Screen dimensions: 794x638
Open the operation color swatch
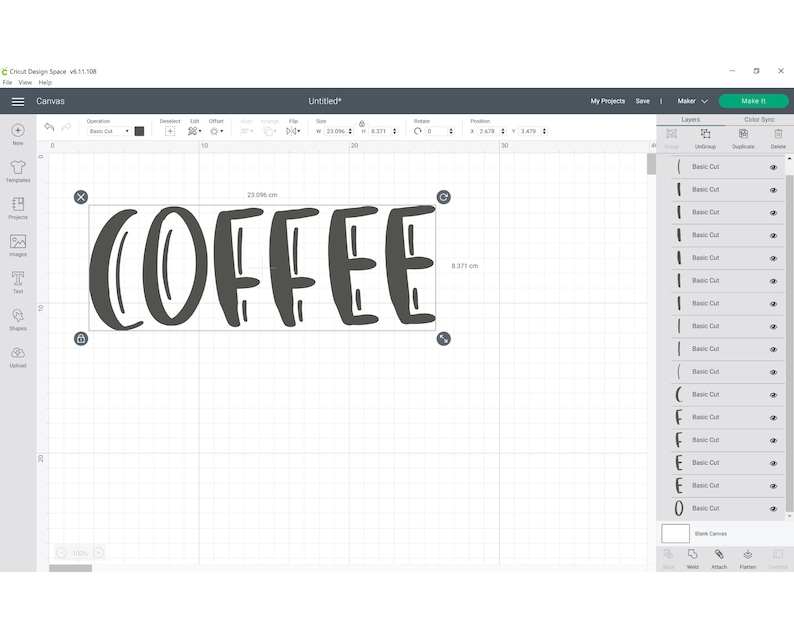pyautogui.click(x=139, y=131)
